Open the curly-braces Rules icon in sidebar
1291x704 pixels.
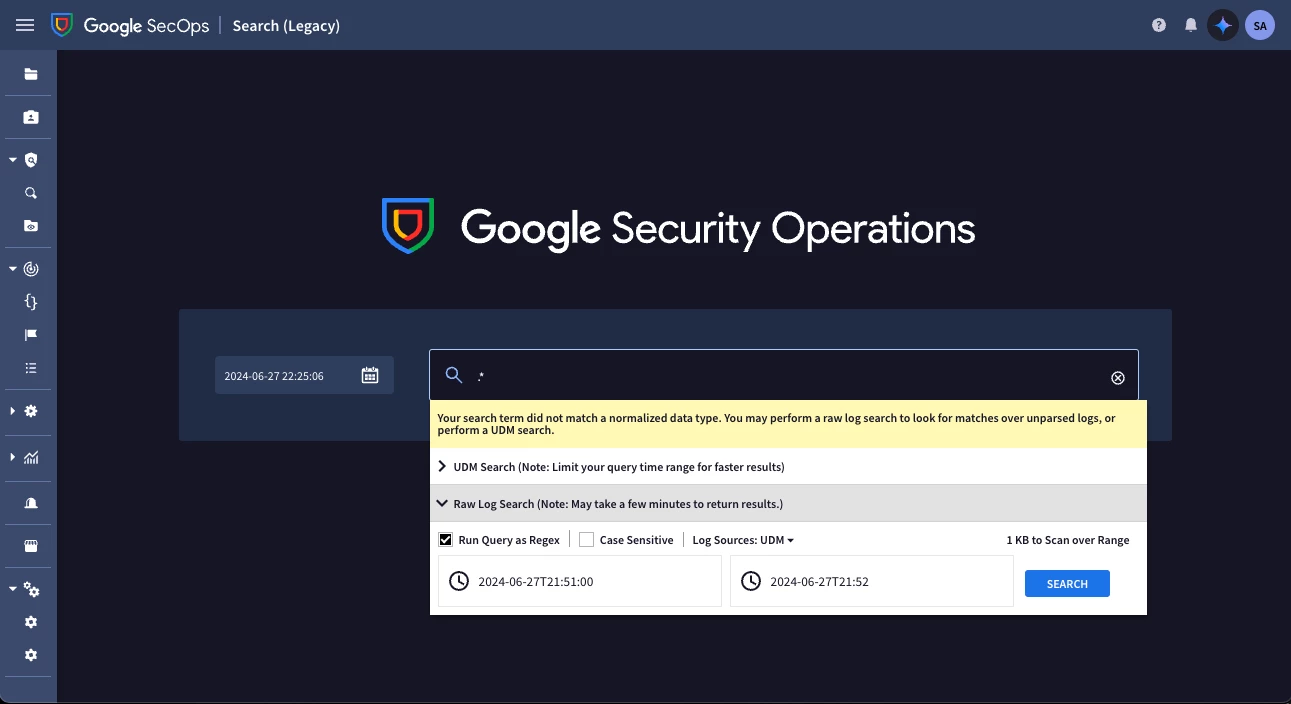tap(31, 302)
